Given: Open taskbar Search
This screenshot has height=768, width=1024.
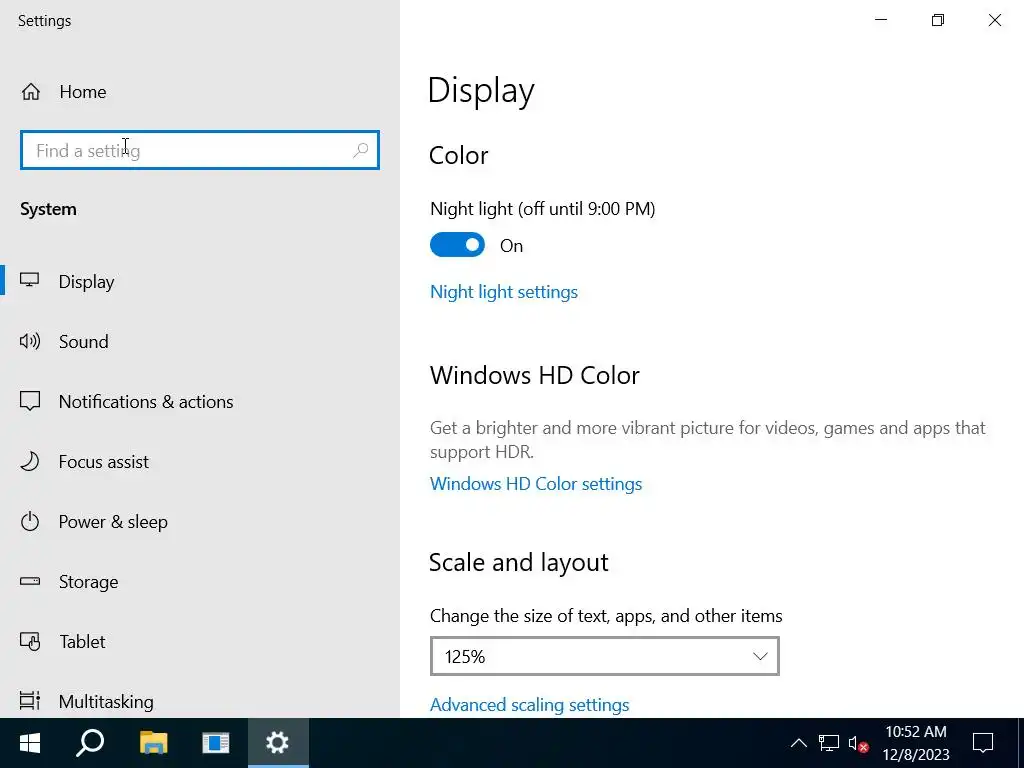Looking at the screenshot, I should pyautogui.click(x=90, y=743).
